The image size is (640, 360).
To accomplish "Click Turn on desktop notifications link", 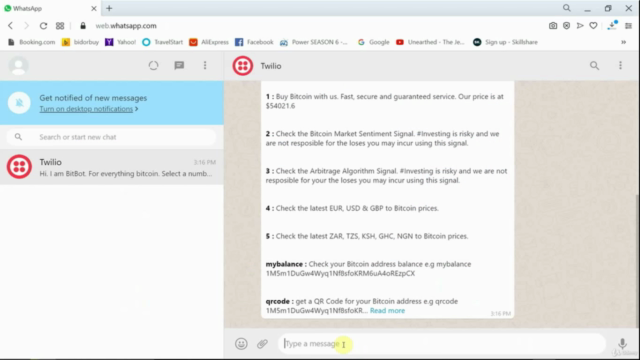I will [x=86, y=109].
